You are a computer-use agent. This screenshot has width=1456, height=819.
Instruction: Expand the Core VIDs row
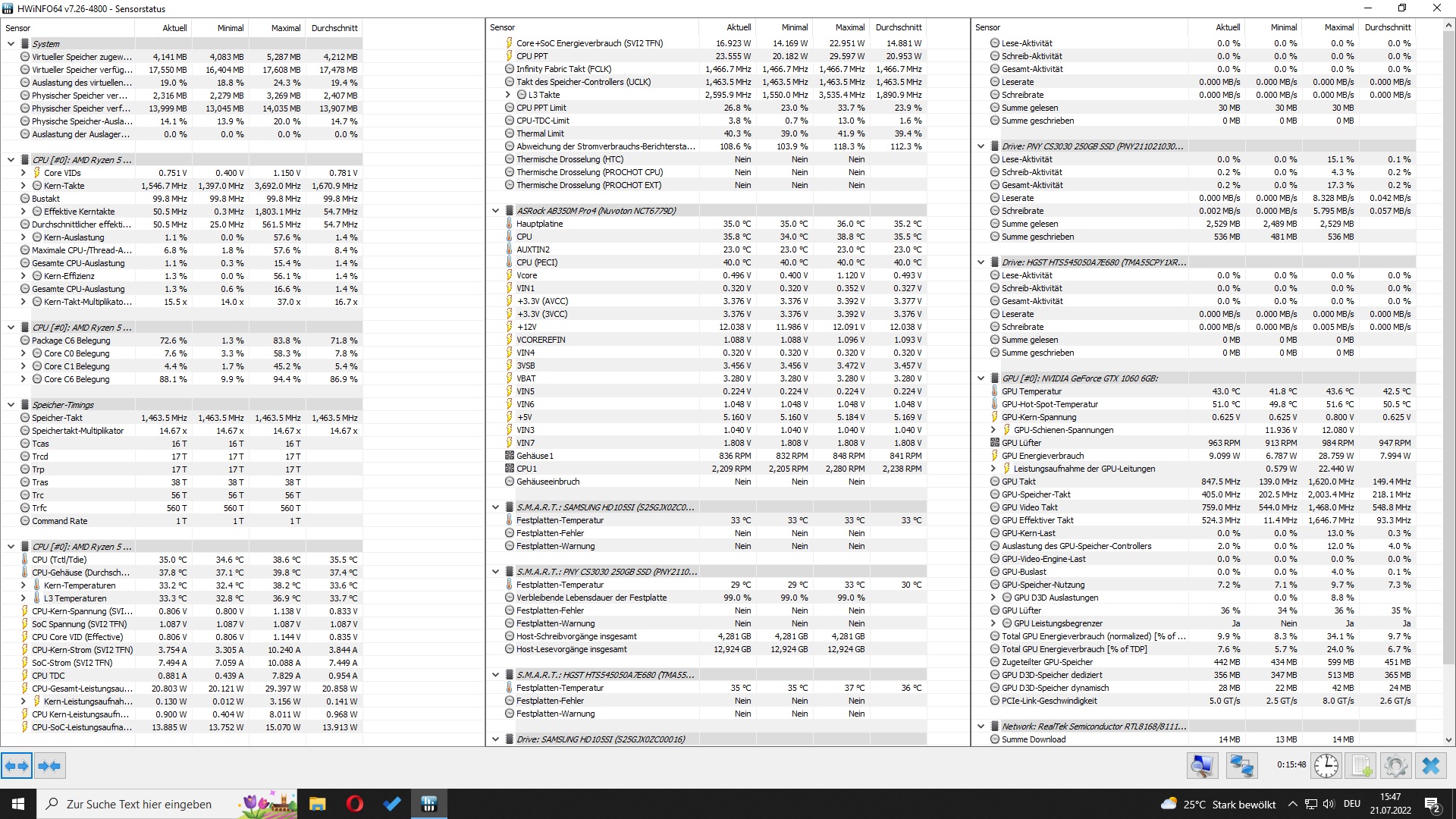coord(23,173)
